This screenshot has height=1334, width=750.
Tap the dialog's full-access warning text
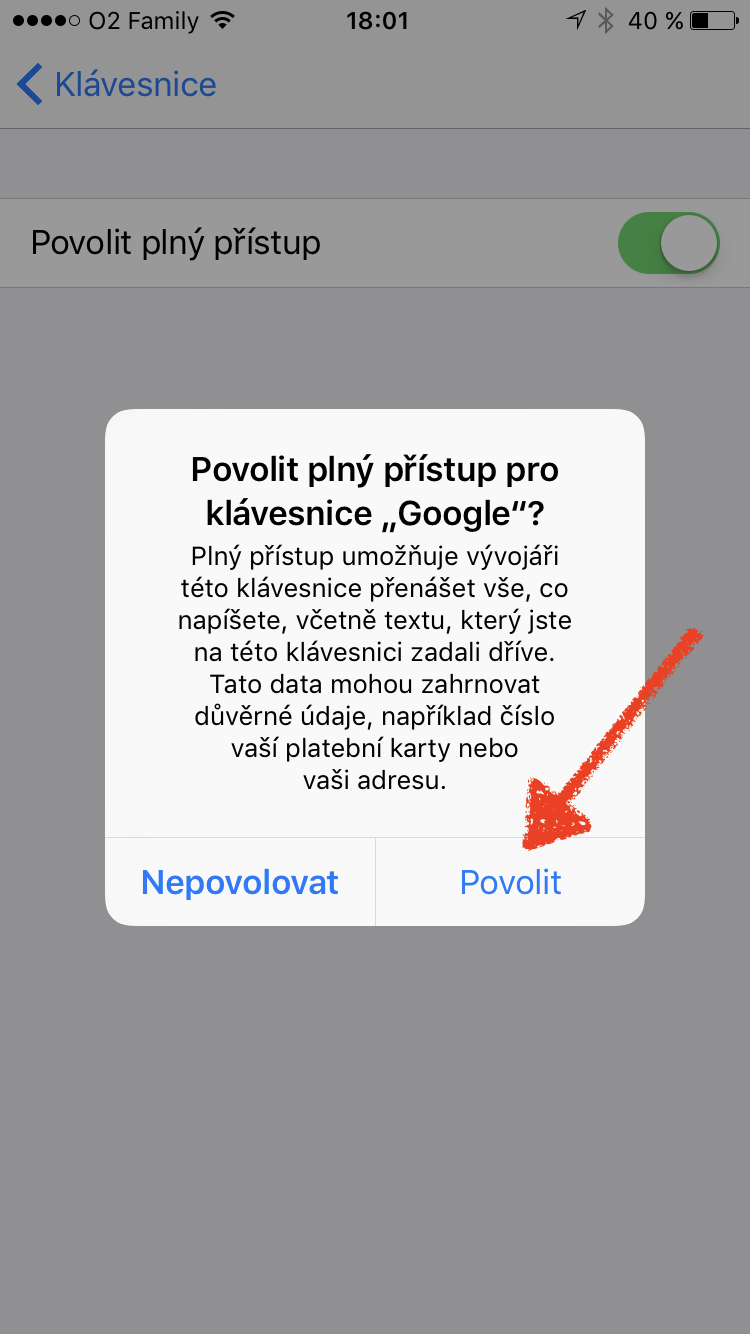coord(375,668)
